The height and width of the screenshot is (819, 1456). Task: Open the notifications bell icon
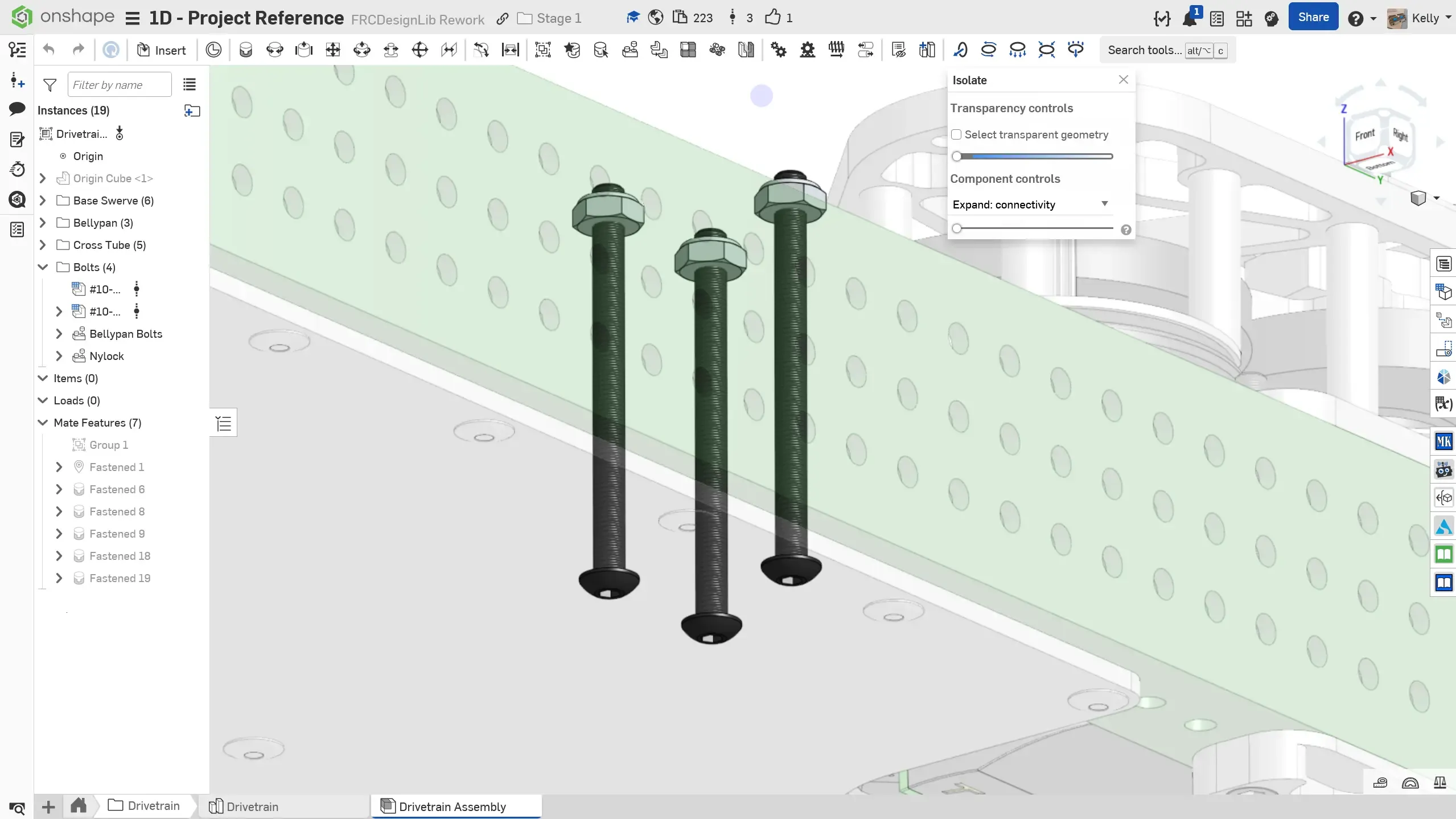(x=1189, y=18)
